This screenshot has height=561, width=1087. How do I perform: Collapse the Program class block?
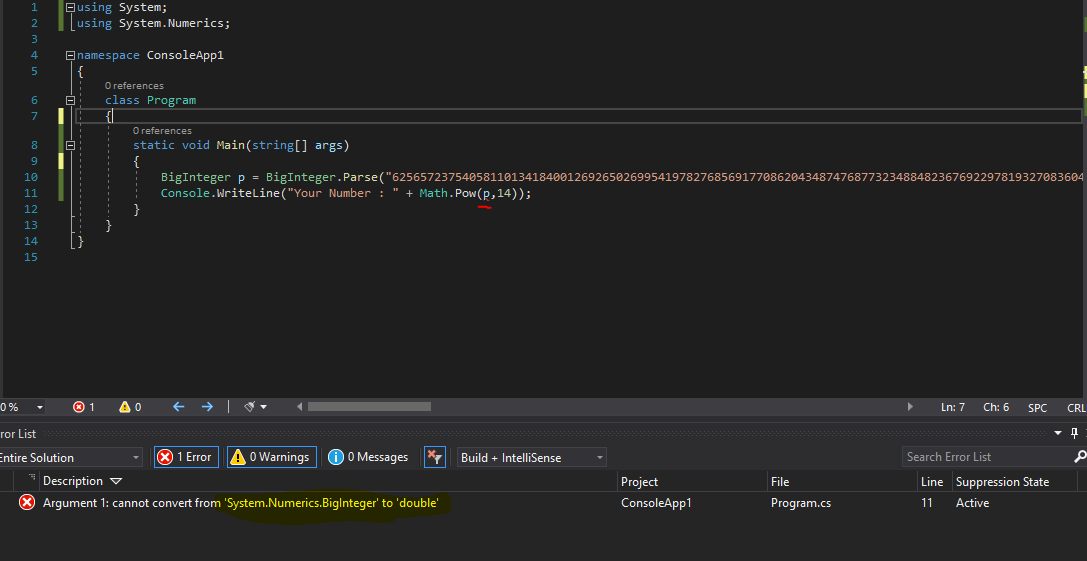pos(69,101)
